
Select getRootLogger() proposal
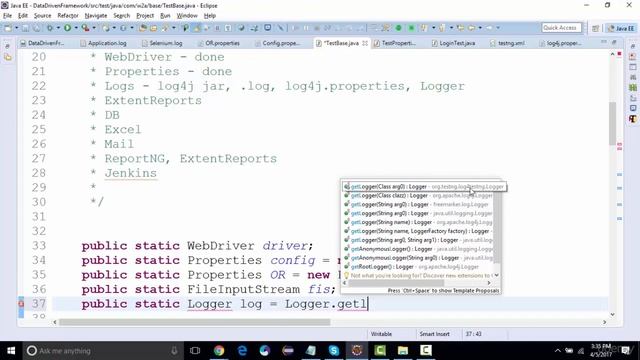418,267
